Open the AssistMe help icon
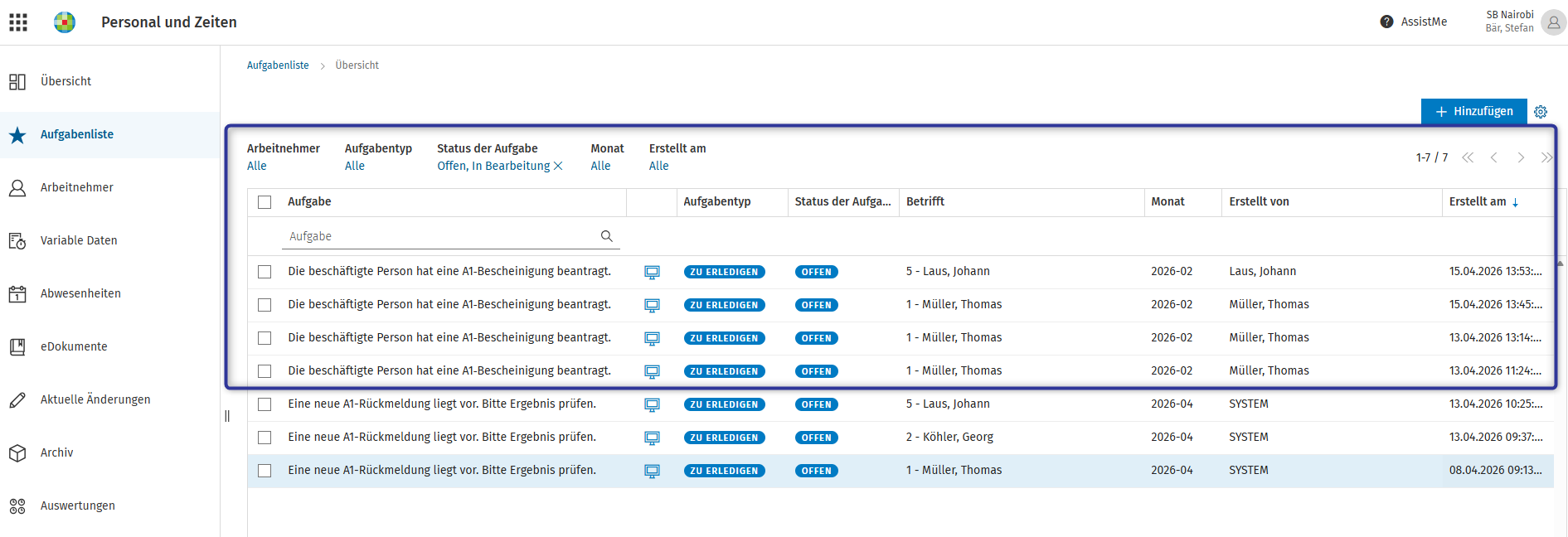 click(1386, 22)
